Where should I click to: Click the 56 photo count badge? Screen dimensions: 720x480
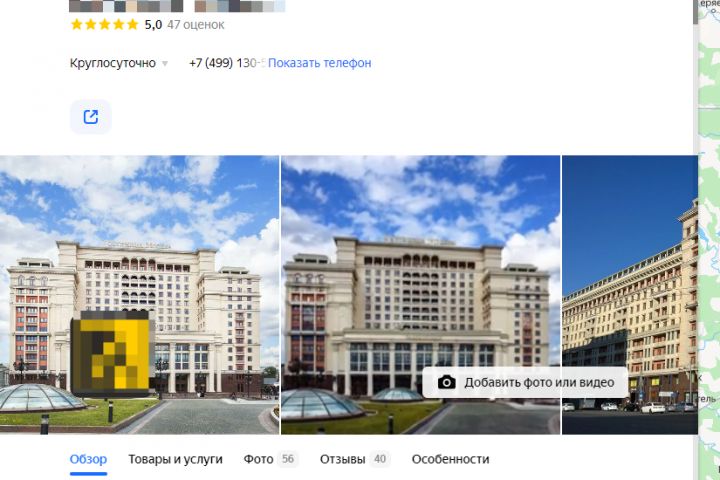click(288, 459)
